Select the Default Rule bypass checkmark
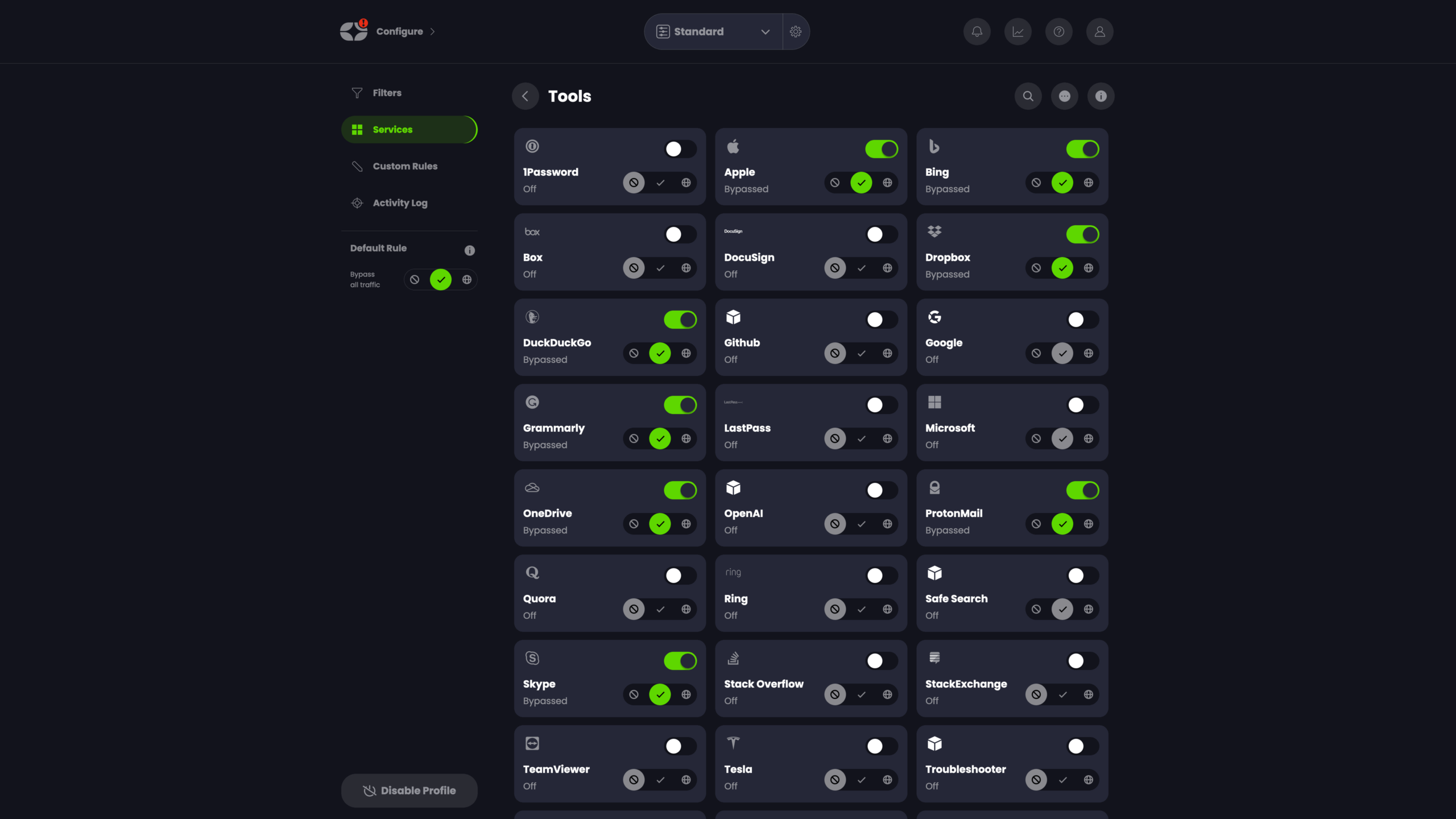Viewport: 1456px width, 819px height. pos(441,279)
